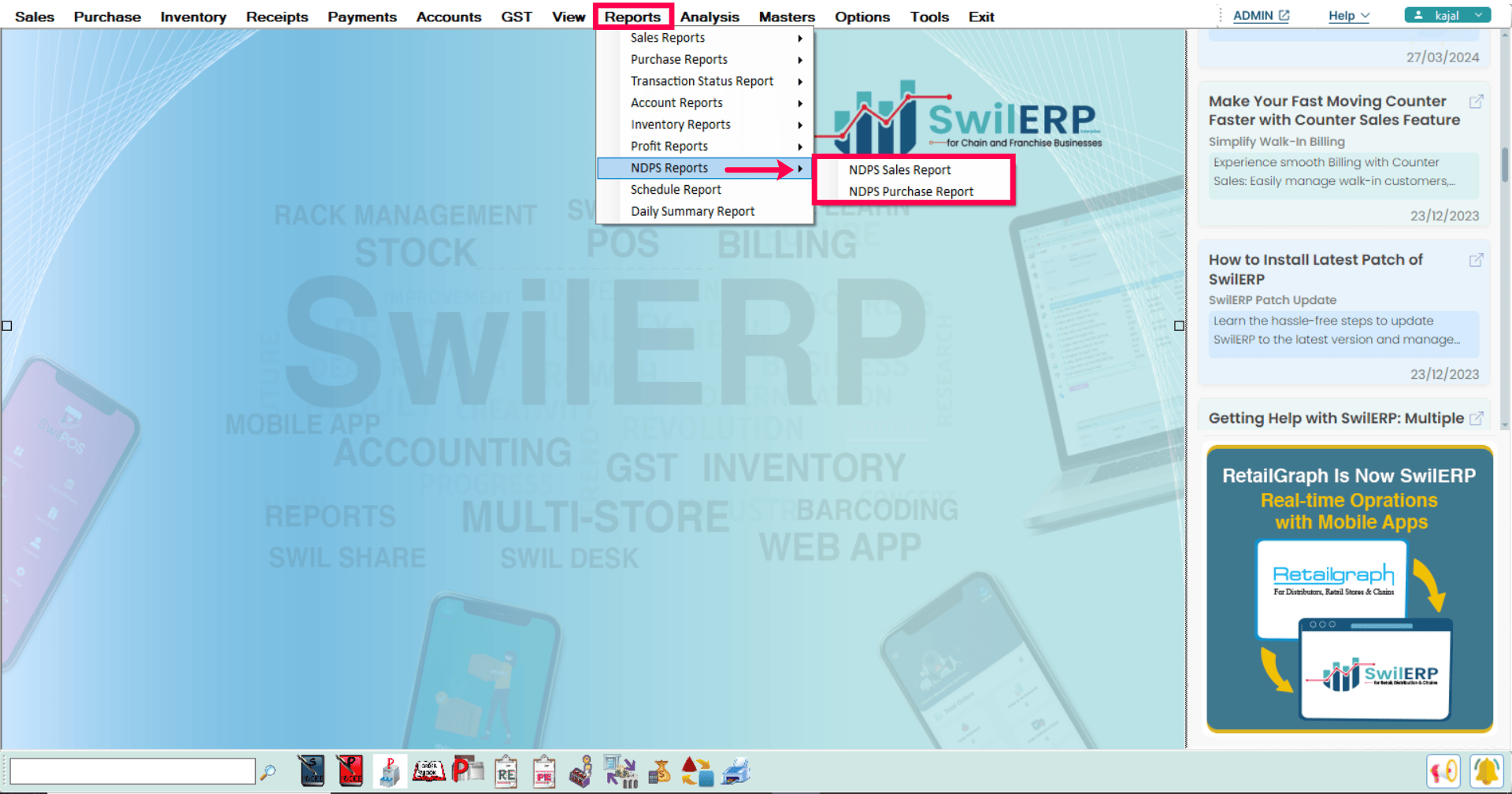Open the kajal user dropdown
This screenshot has width=1512, height=794.
[x=1447, y=15]
